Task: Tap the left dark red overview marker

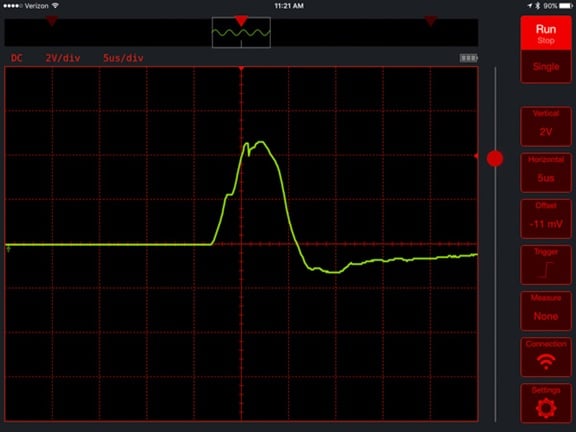Action: pyautogui.click(x=52, y=21)
